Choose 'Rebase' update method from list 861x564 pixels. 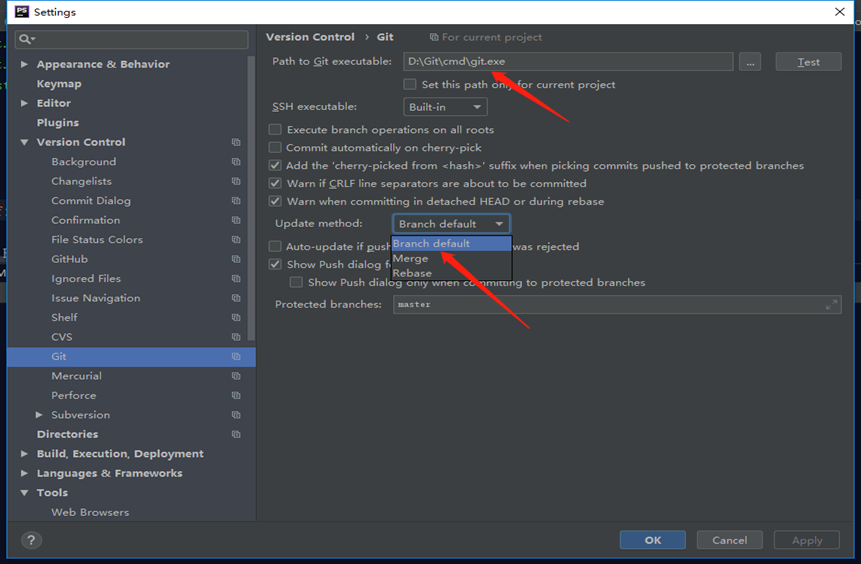tap(451, 273)
